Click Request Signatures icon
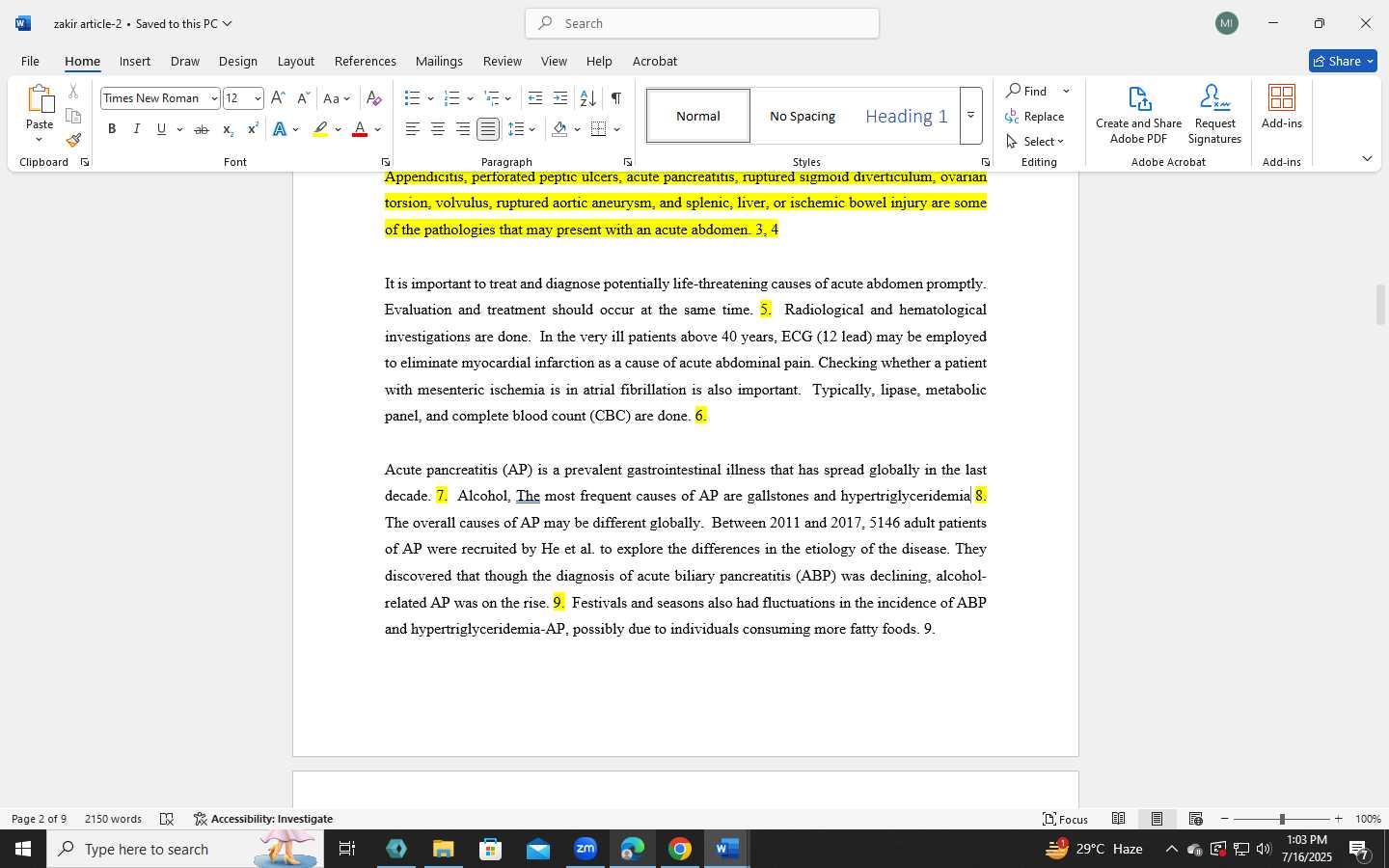Image resolution: width=1389 pixels, height=868 pixels. (x=1214, y=115)
